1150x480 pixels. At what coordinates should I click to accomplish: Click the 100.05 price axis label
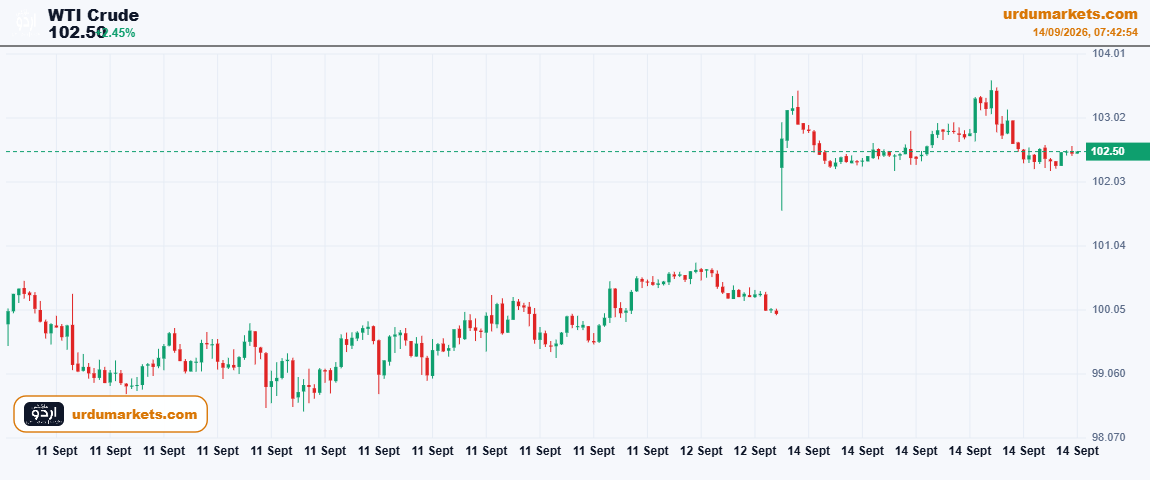coord(1108,310)
